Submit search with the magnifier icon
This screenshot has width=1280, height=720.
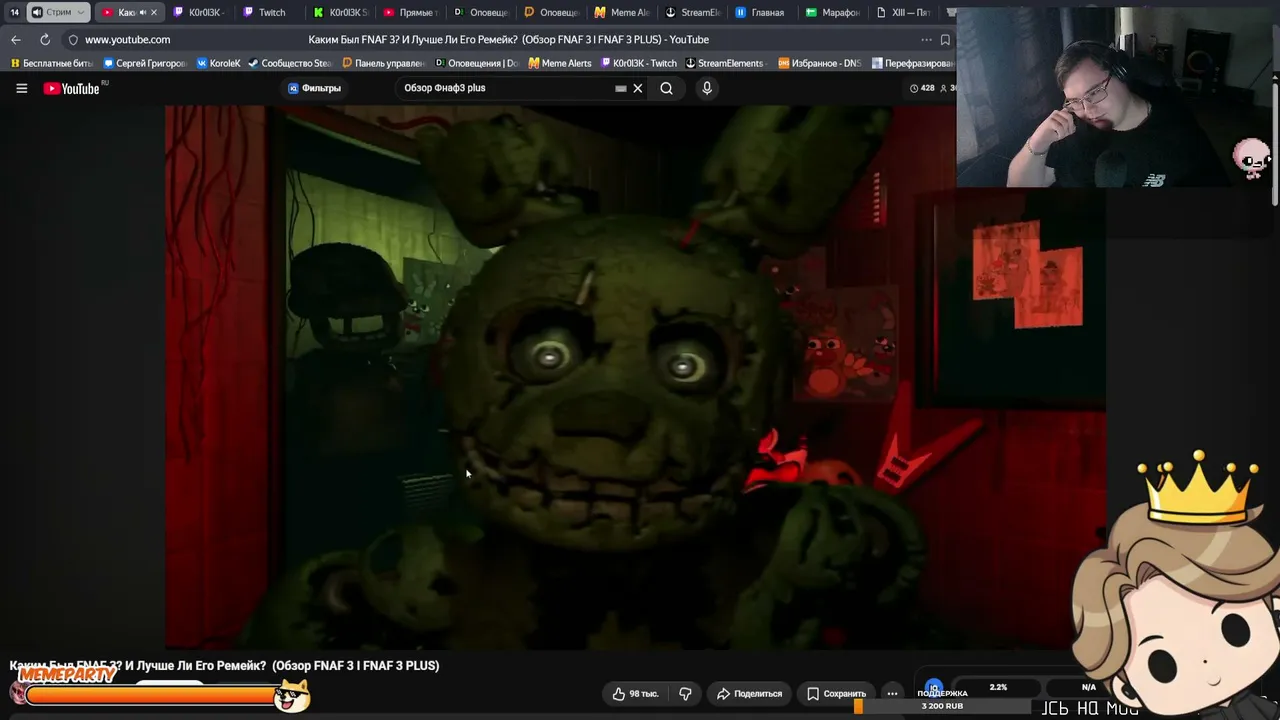point(666,88)
